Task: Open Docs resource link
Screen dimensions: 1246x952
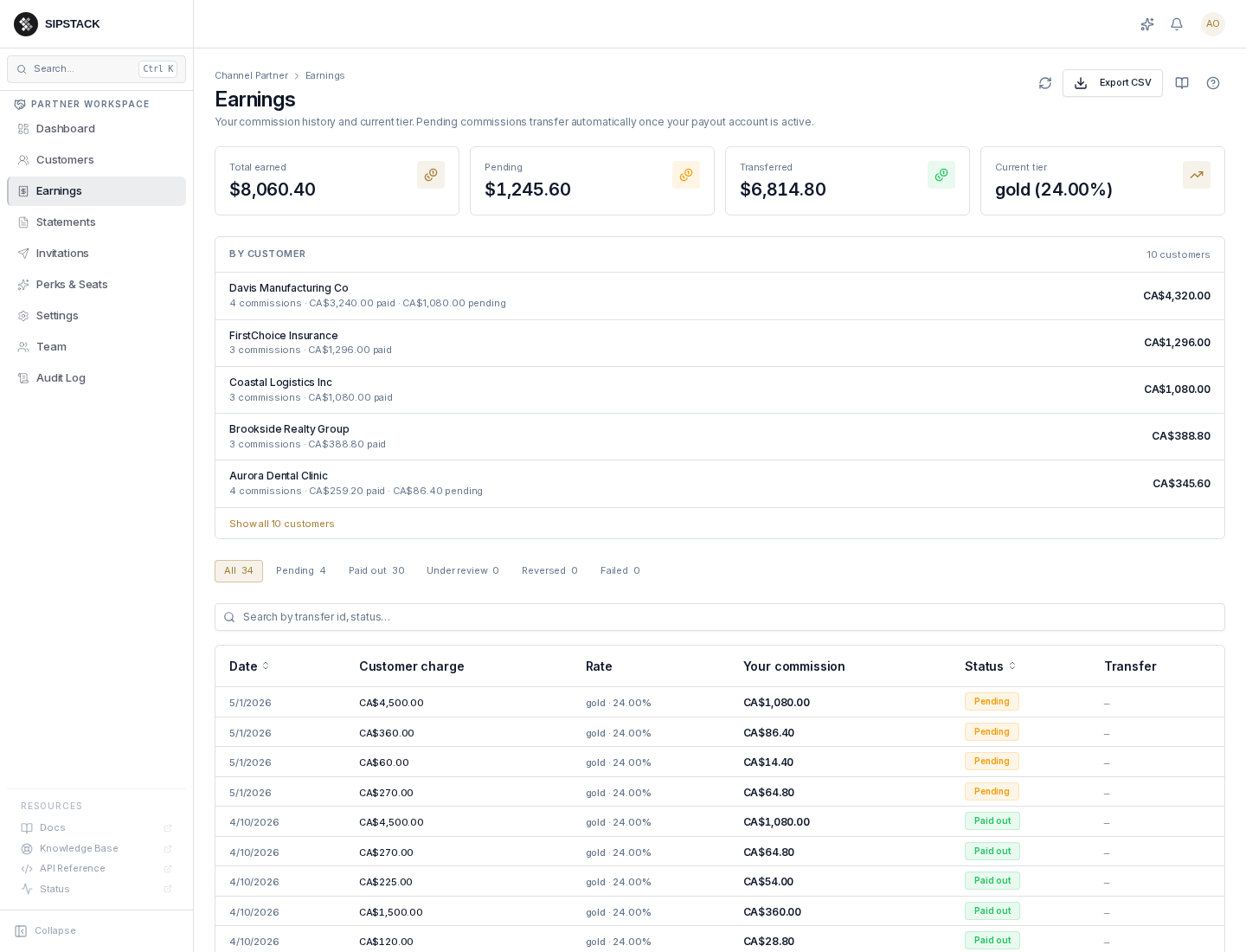Action: pos(96,828)
